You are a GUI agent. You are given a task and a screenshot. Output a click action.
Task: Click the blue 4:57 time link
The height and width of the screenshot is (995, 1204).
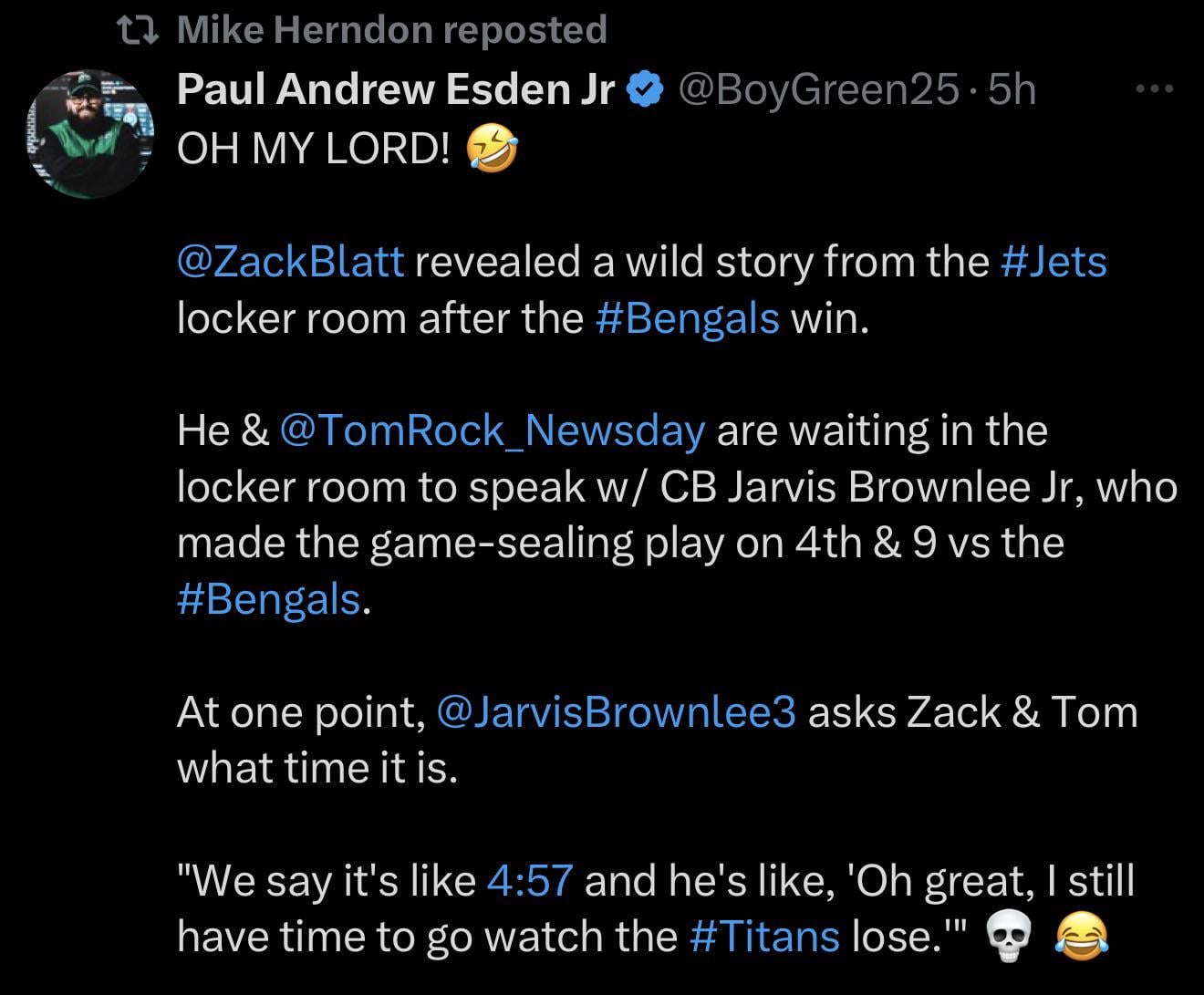tap(530, 880)
